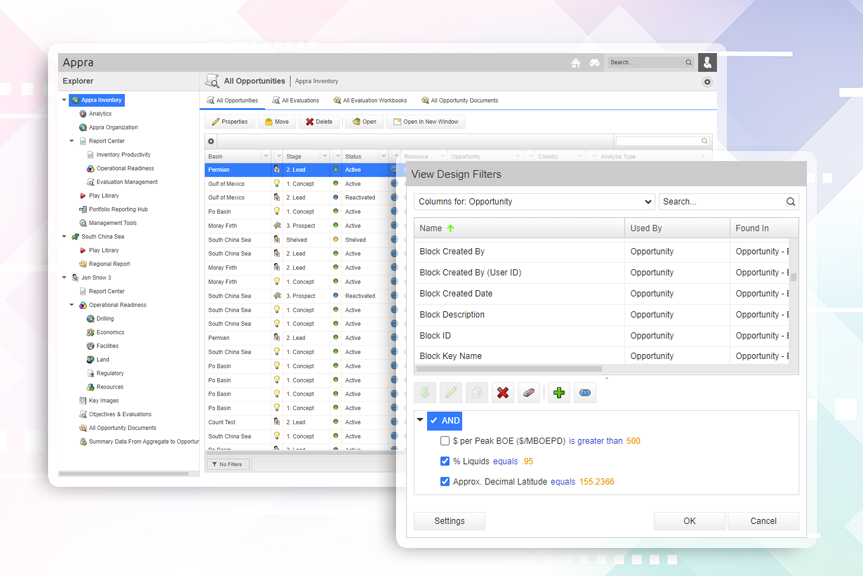This screenshot has height=576, width=863.
Task: Open the All Opportunity Documents tab
Action: coord(460,101)
